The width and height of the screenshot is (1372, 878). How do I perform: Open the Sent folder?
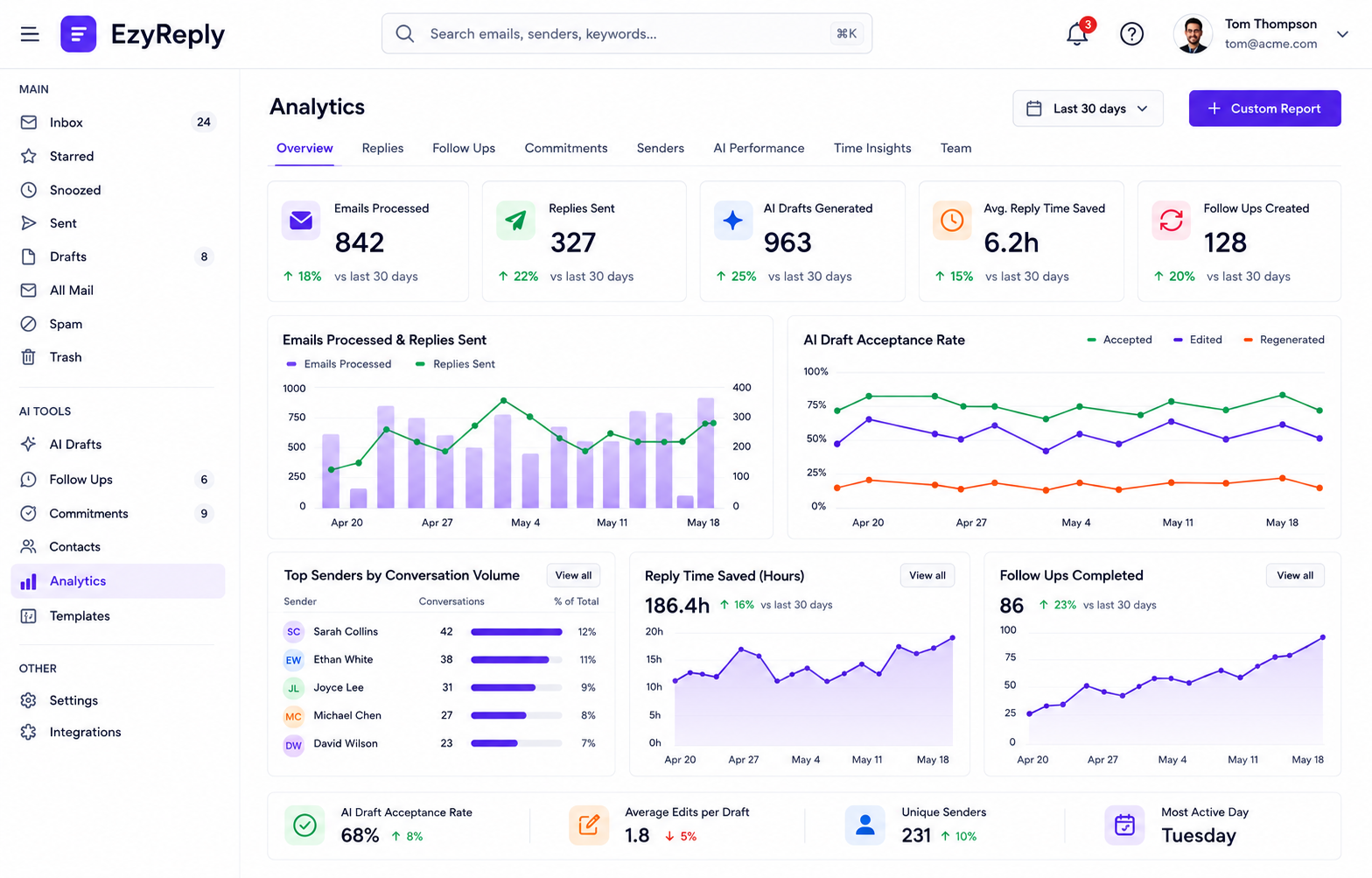117,223
